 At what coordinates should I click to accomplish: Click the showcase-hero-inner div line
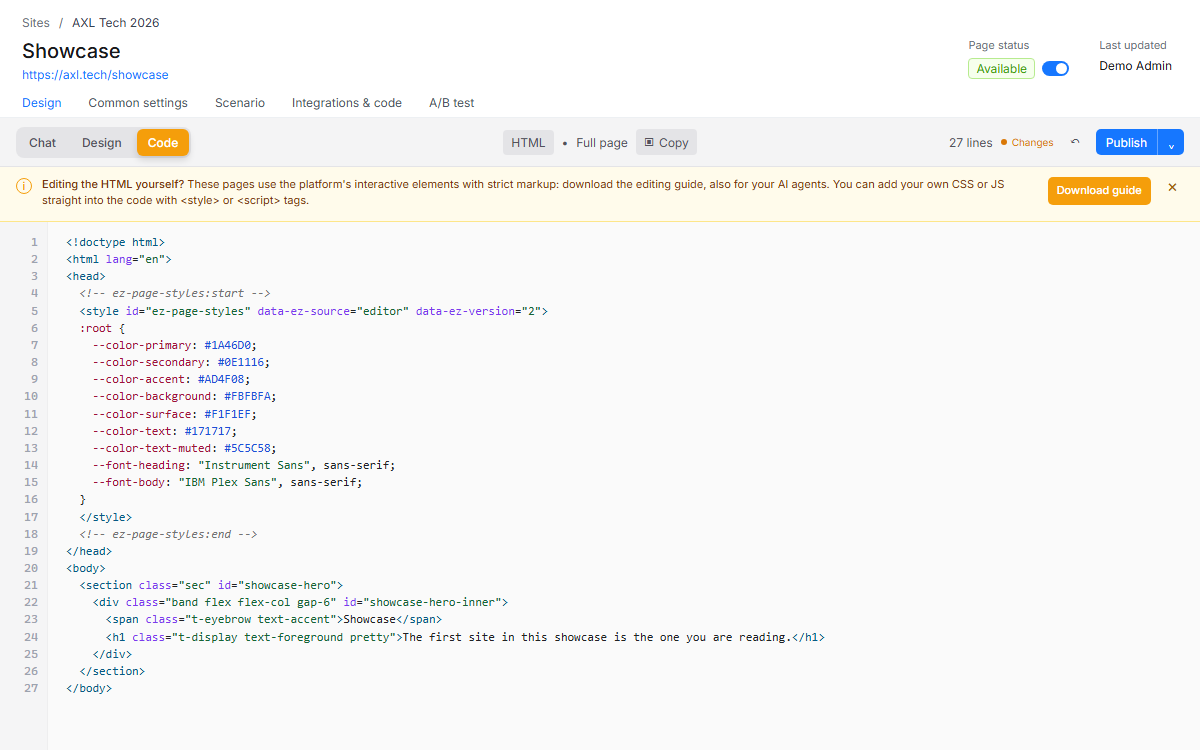(301, 602)
